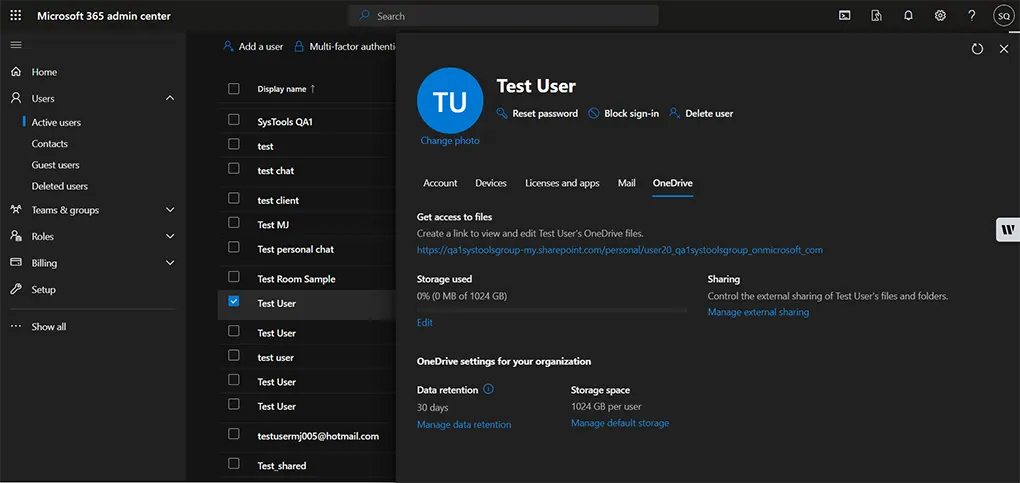This screenshot has height=483, width=1020.
Task: Click Setup wrench icon
Action: click(16, 289)
